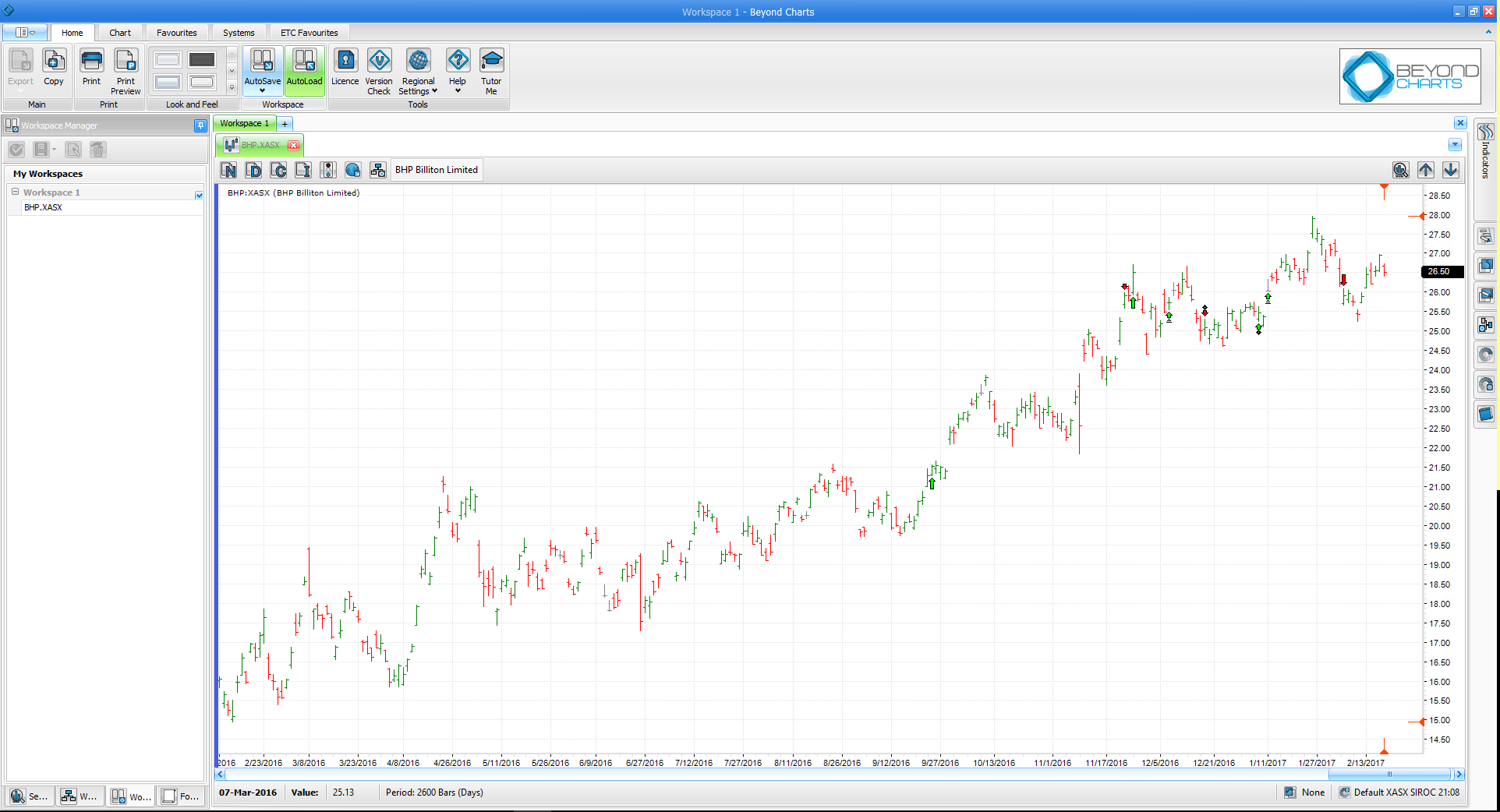The width and height of the screenshot is (1500, 812).
Task: Close the BHP.XASX chart tab
Action: (293, 145)
